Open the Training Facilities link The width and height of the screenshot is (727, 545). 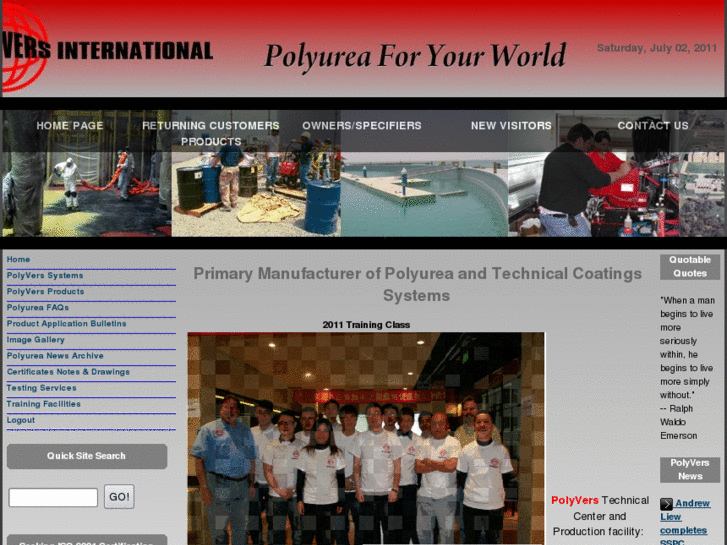click(x=44, y=404)
